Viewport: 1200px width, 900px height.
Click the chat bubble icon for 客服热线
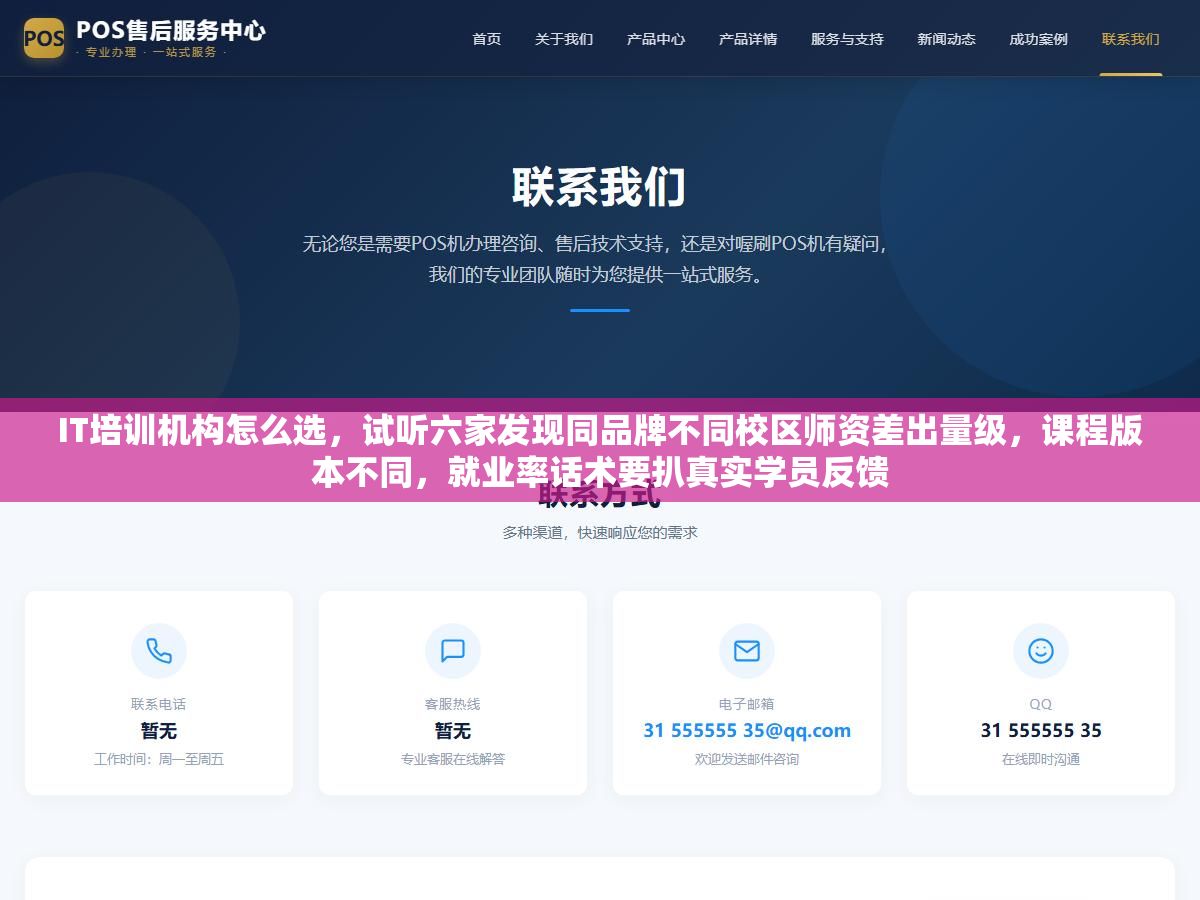coord(453,651)
